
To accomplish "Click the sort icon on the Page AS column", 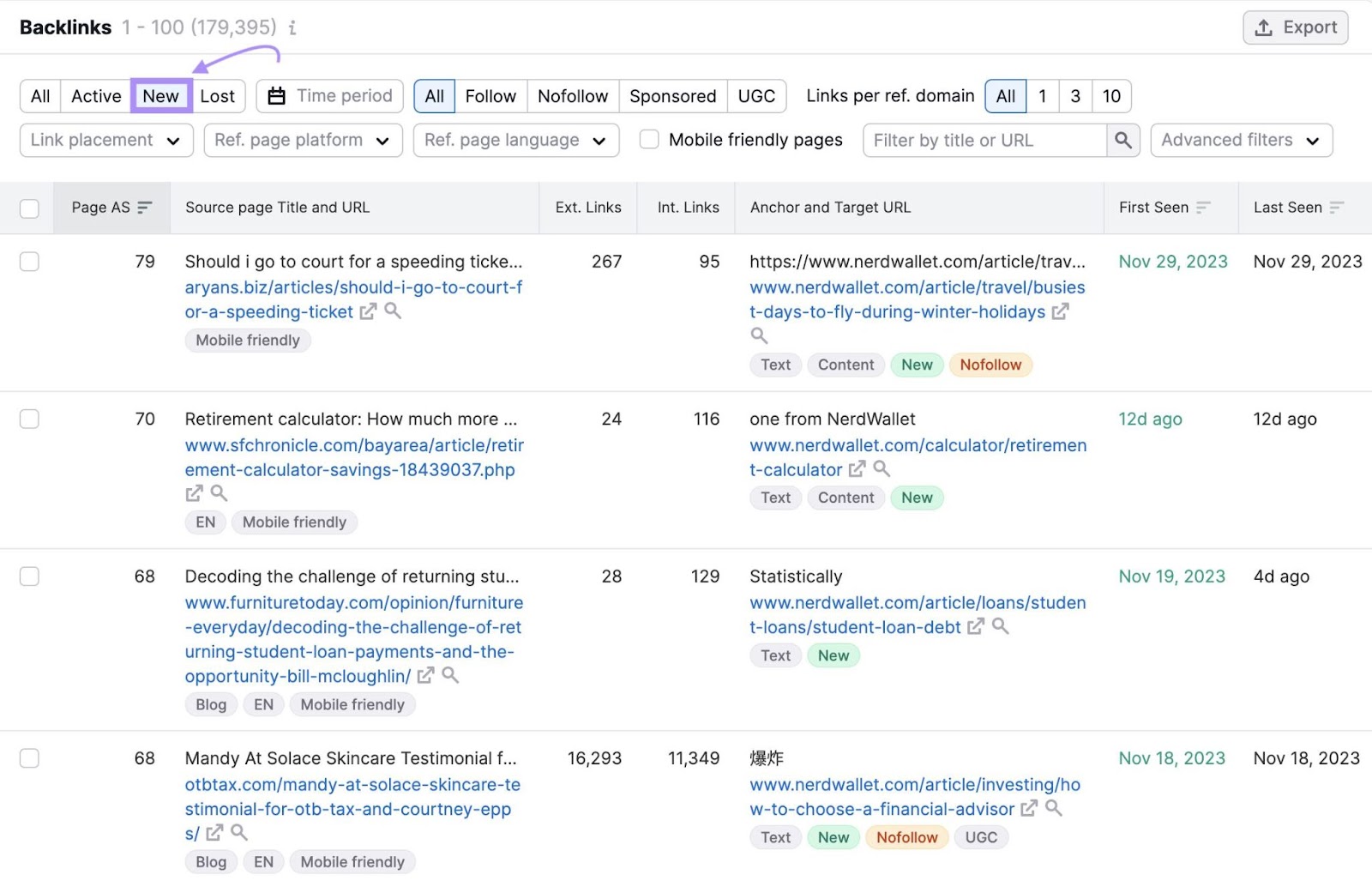I will tap(146, 208).
